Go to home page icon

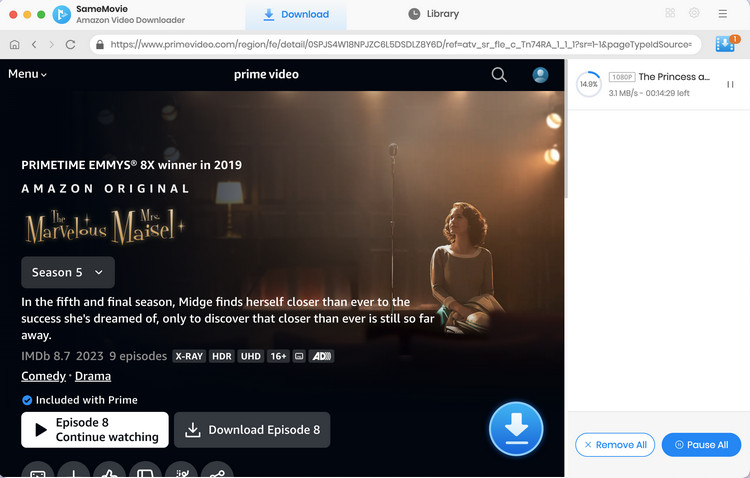click(x=15, y=44)
